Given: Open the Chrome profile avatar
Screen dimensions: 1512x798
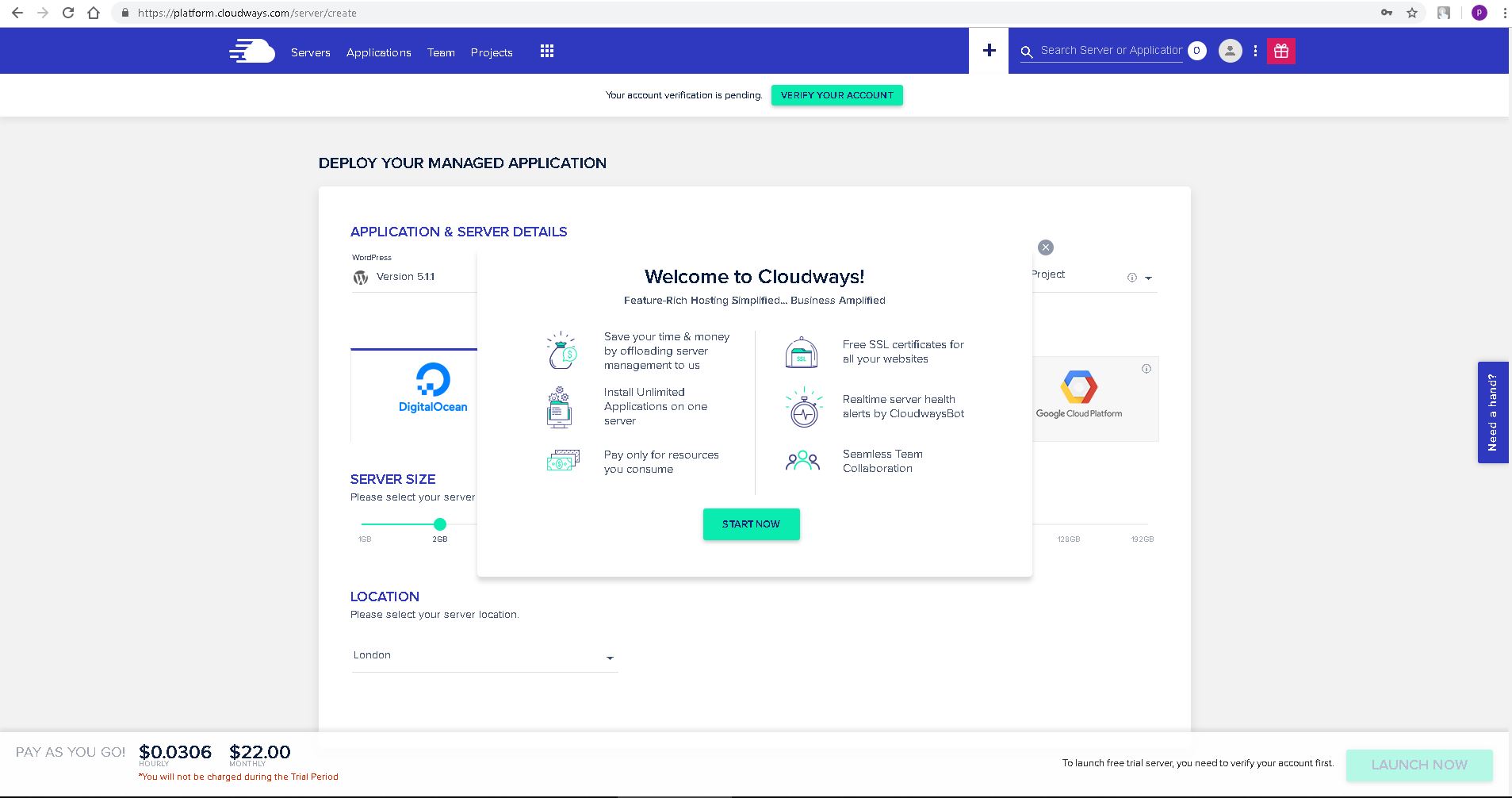Looking at the screenshot, I should click(1479, 13).
